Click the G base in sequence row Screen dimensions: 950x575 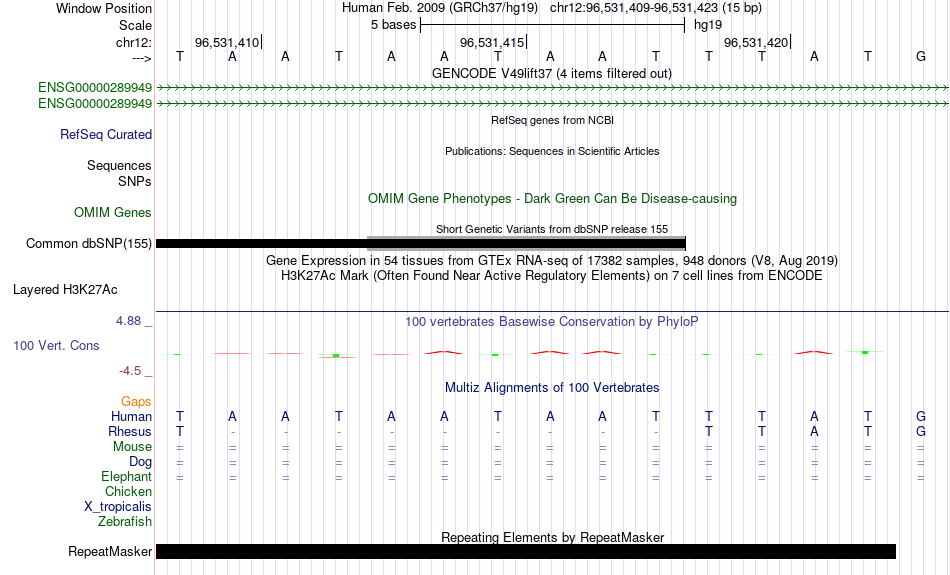coord(921,57)
